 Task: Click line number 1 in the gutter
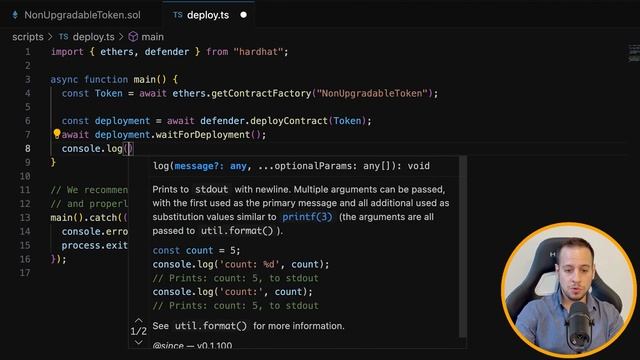(27, 52)
